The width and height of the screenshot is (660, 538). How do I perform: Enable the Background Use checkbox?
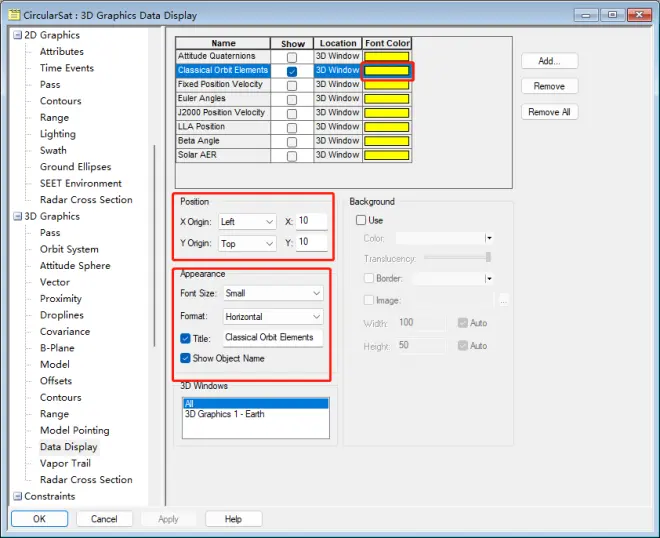(361, 220)
